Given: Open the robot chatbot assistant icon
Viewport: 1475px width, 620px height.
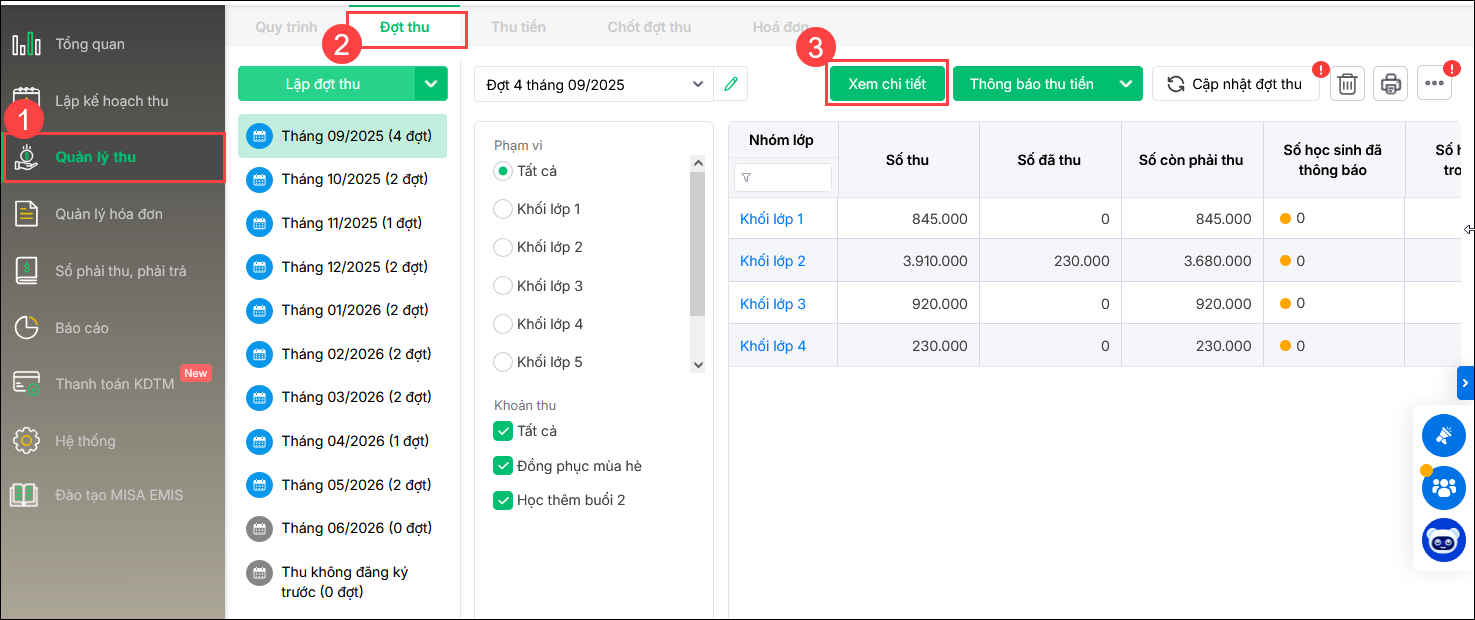Looking at the screenshot, I should (x=1443, y=541).
